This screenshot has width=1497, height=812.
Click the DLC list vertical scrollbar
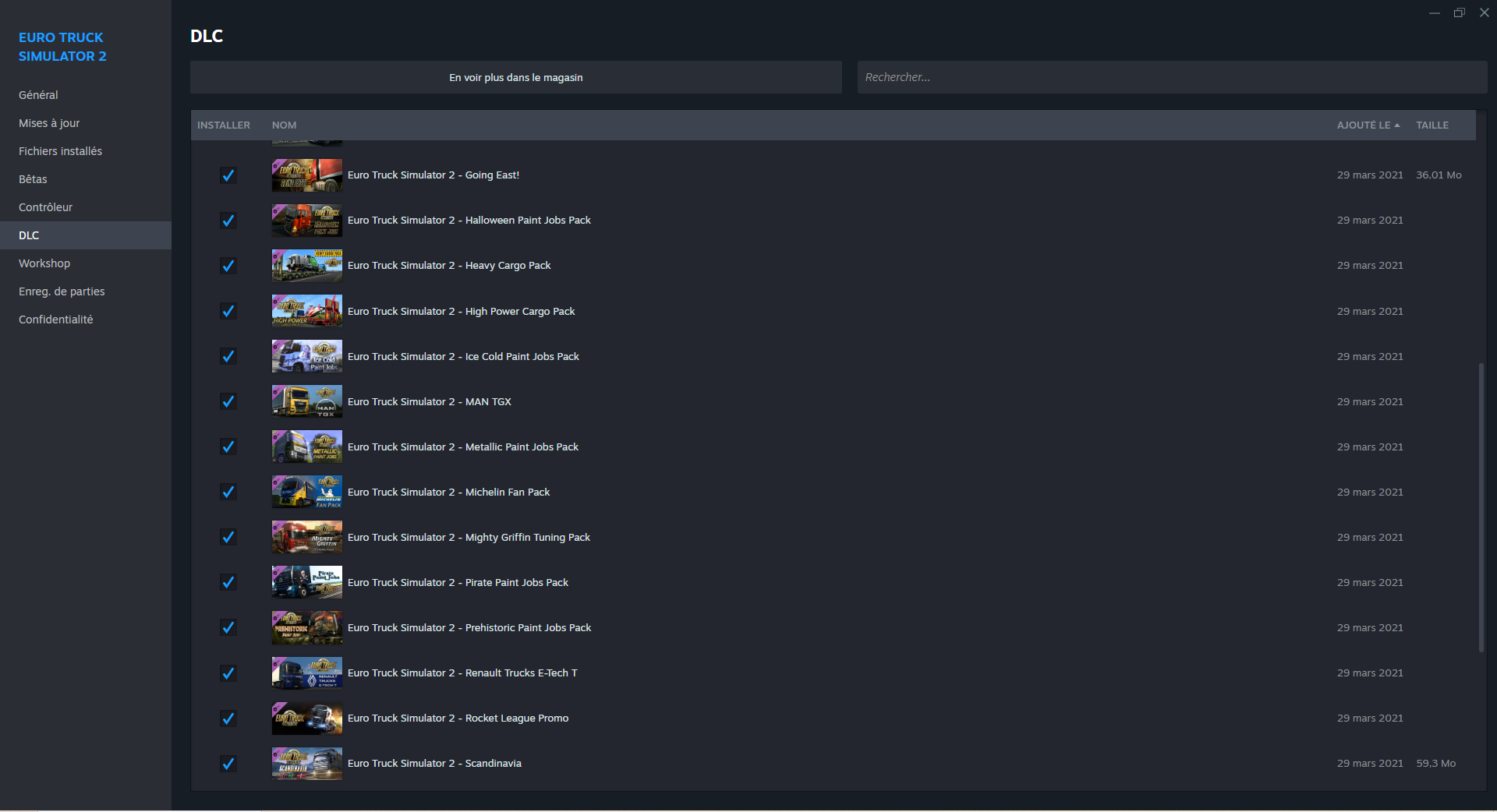[1481, 507]
